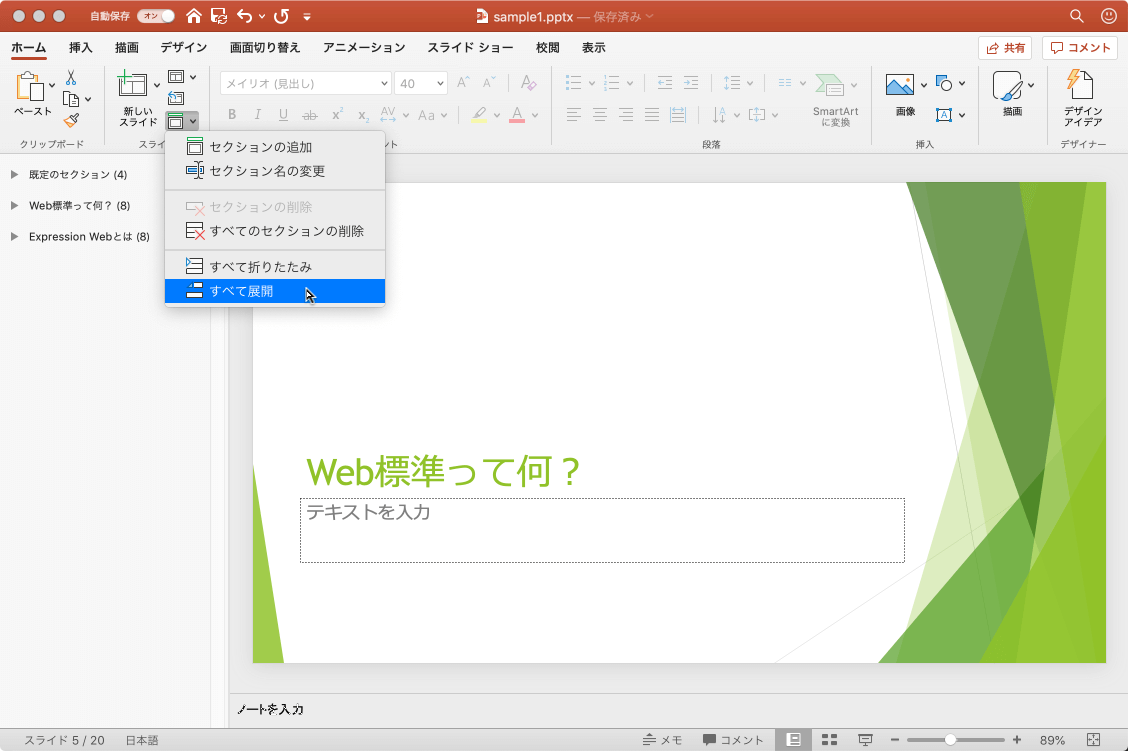Viewport: 1128px width, 751px height.
Task: Increase font size button
Action: (x=463, y=83)
